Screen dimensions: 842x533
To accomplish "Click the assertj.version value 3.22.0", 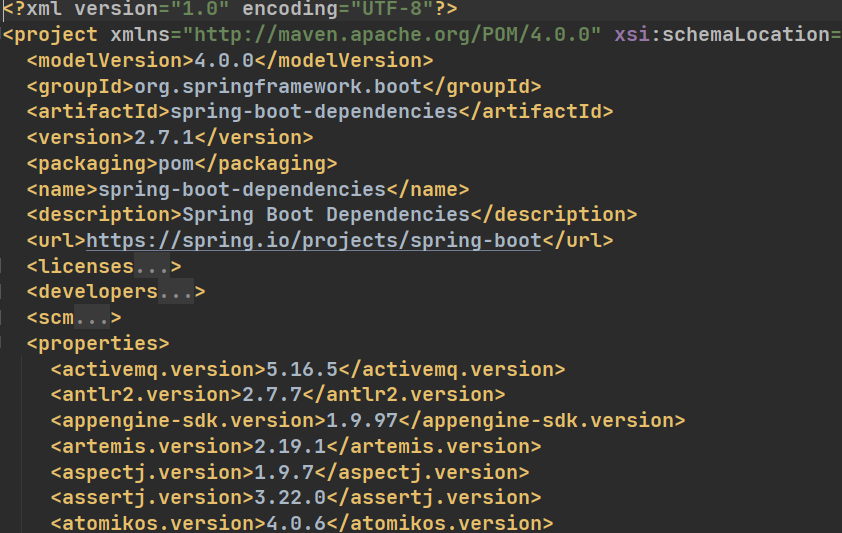I will coord(290,498).
